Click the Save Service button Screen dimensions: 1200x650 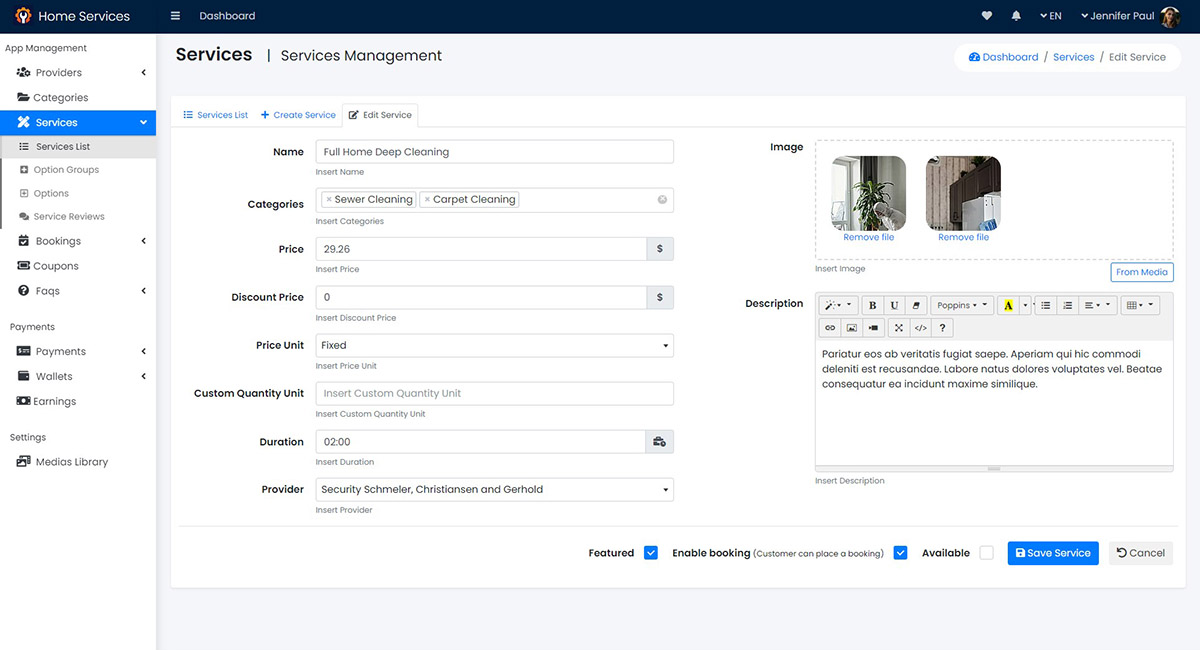click(1052, 553)
